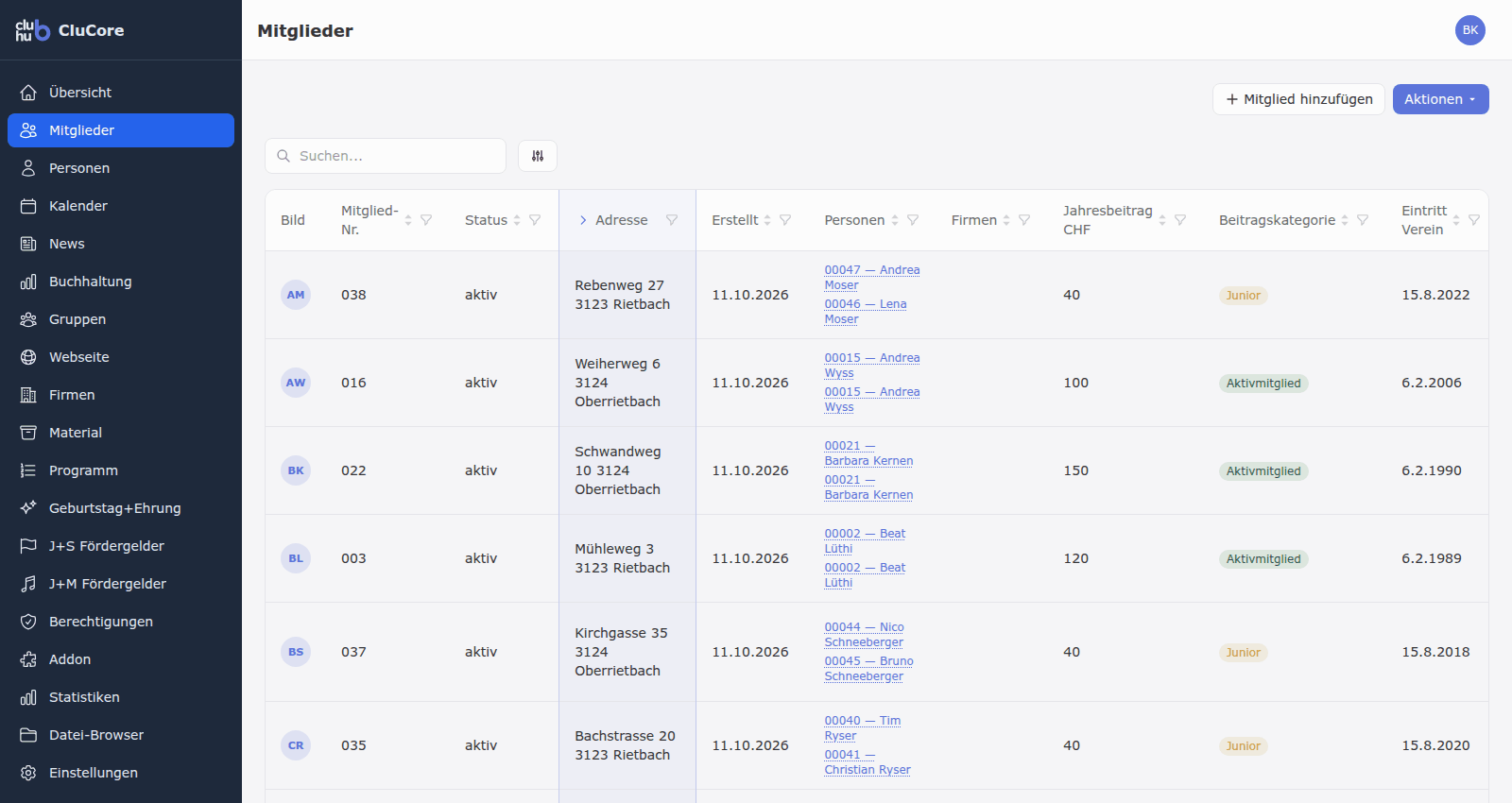Filter the Beitragskategorie column
Screen dimensions: 1512x803
click(x=1363, y=220)
